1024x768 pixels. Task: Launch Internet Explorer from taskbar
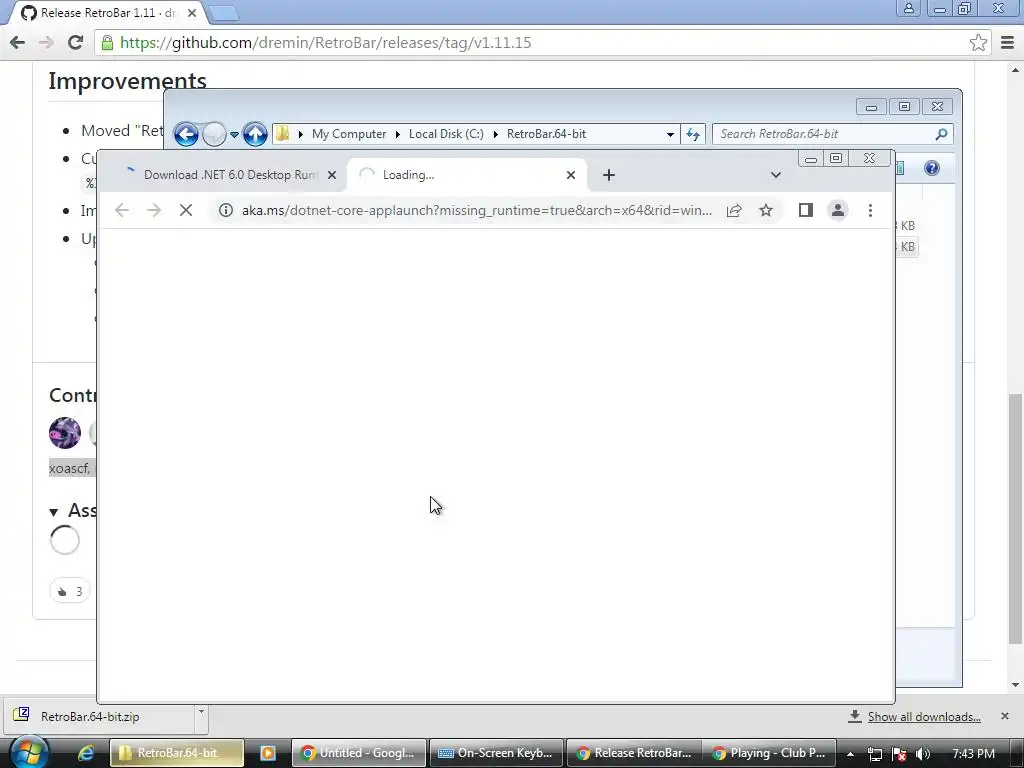(86, 753)
